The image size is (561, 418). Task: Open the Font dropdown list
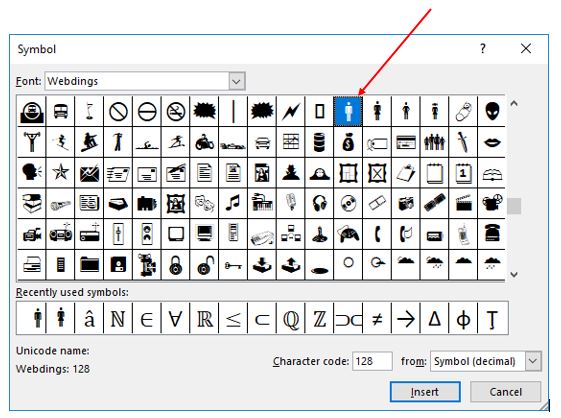pyautogui.click(x=236, y=81)
